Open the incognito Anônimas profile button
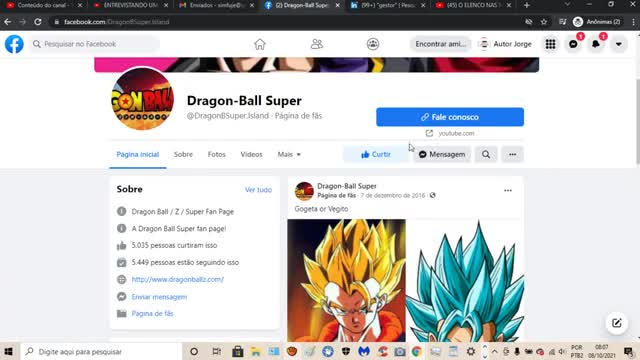 coord(597,22)
